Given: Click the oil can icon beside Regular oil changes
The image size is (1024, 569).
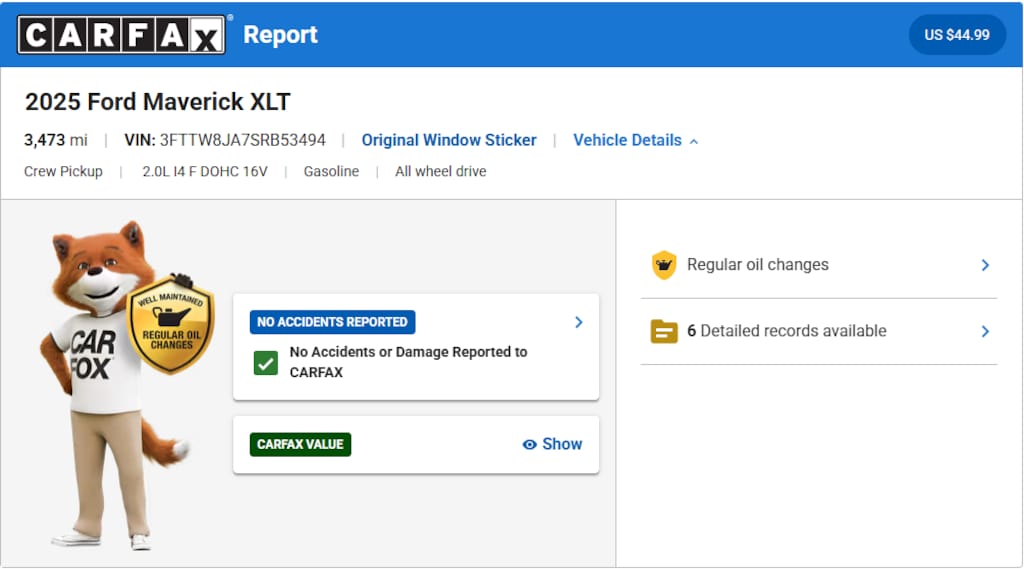Looking at the screenshot, I should tap(664, 265).
